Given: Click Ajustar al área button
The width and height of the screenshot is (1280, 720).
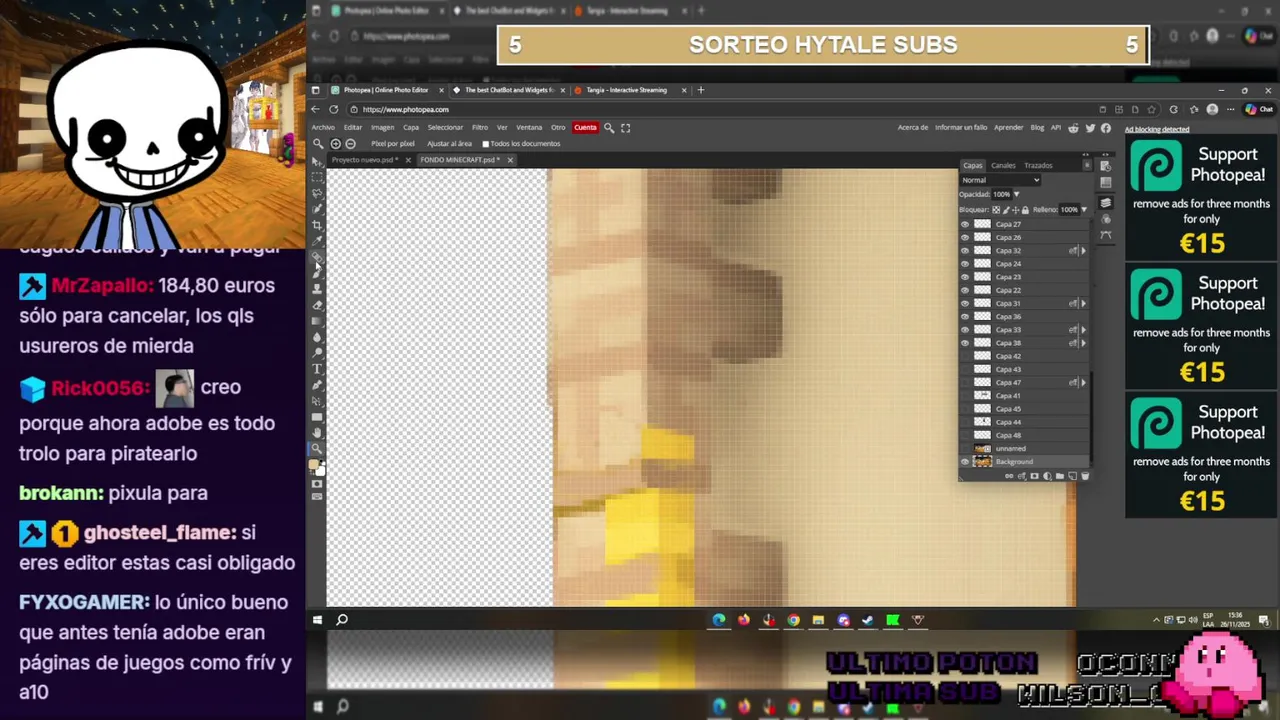Looking at the screenshot, I should (449, 143).
